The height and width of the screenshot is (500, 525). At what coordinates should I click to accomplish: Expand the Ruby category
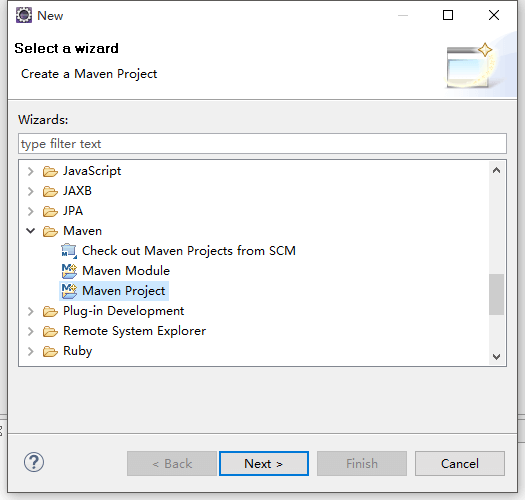[30, 351]
